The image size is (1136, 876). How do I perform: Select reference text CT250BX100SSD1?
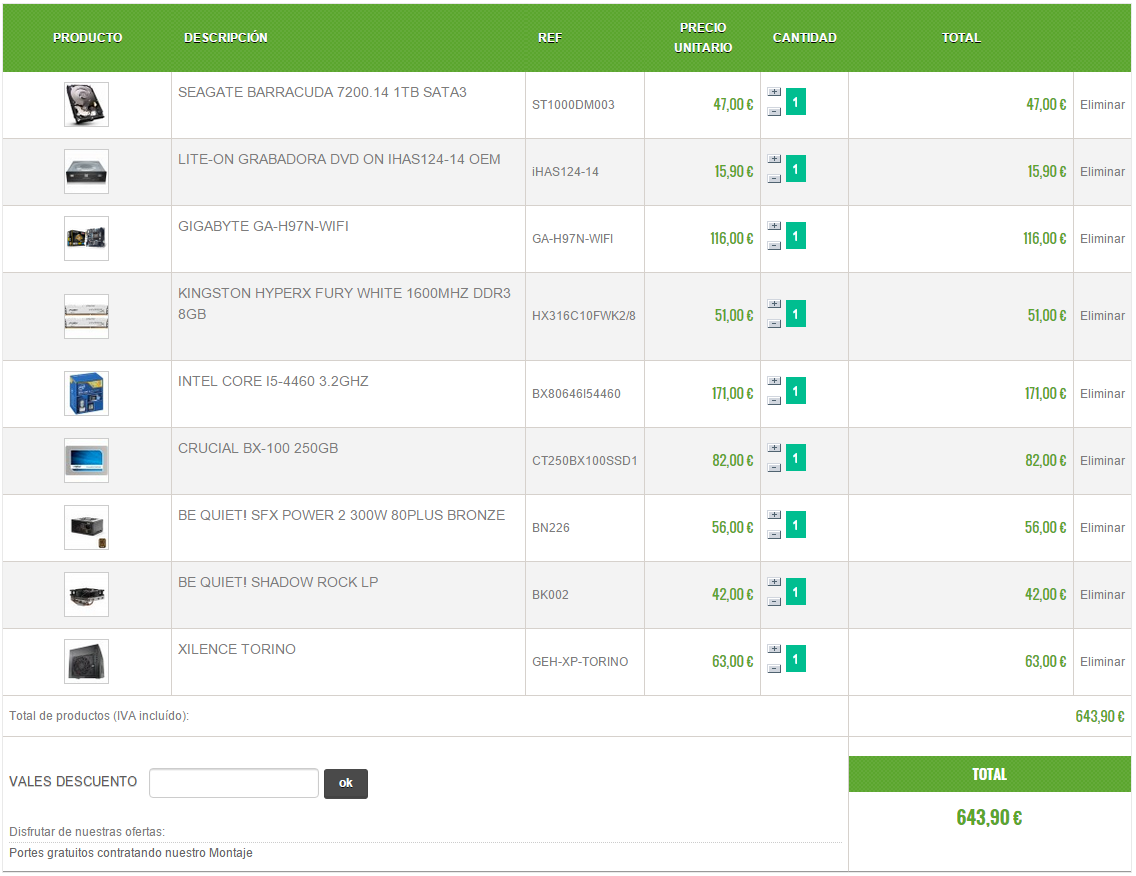(585, 461)
